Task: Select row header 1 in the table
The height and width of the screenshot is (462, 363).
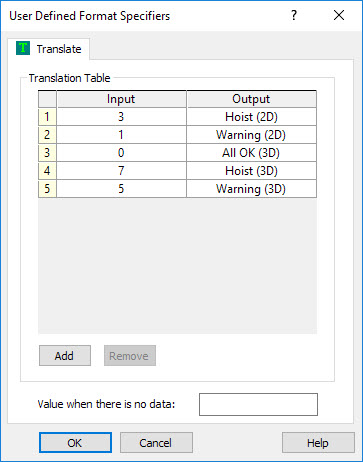Action: click(47, 117)
